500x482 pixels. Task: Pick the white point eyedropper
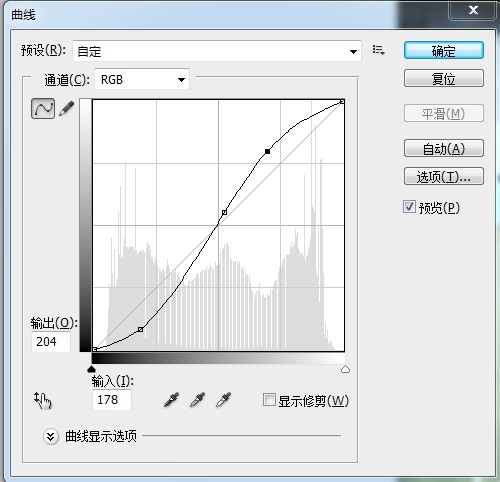pos(224,400)
